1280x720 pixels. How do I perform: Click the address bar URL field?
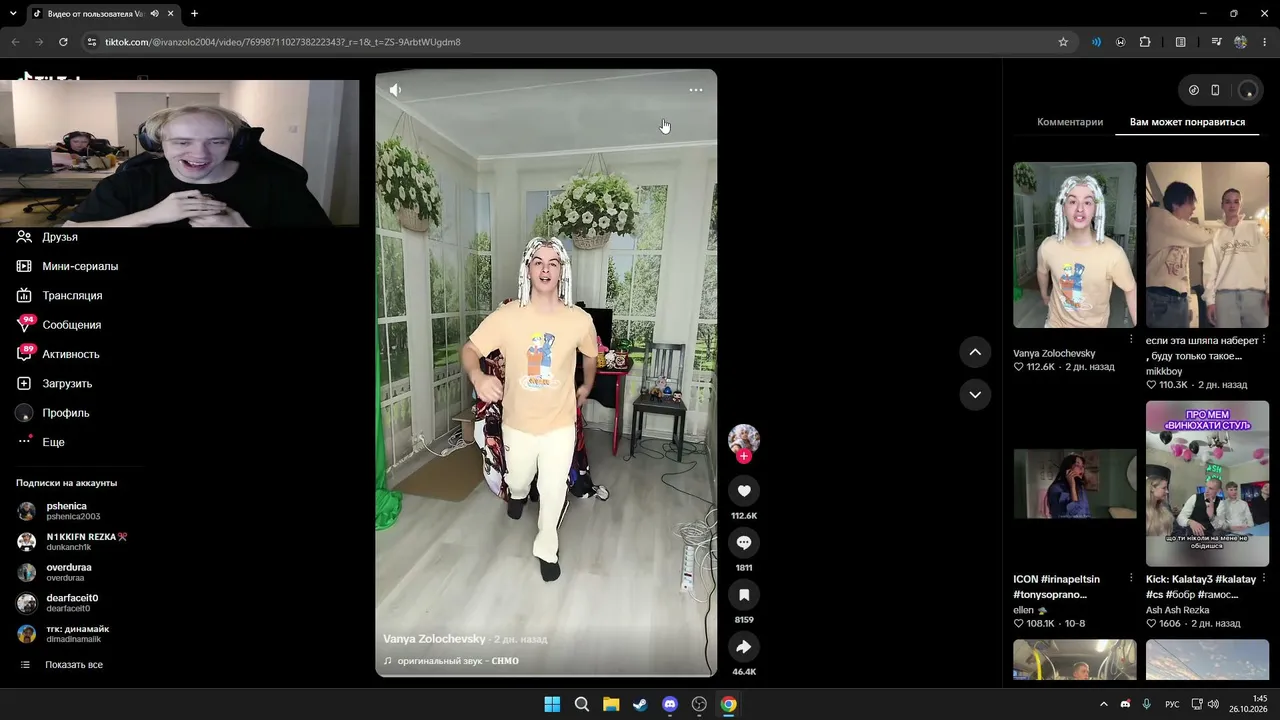click(x=580, y=42)
